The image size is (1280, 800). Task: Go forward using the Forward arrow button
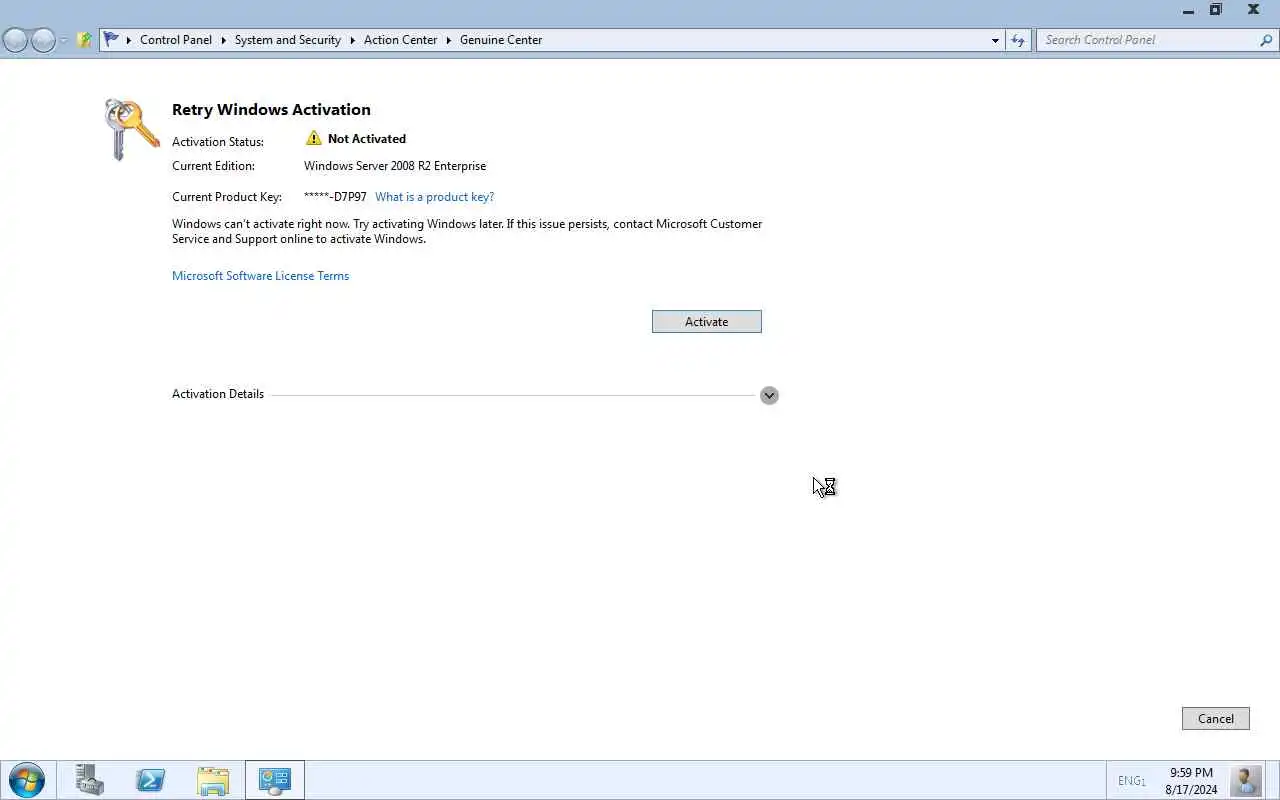point(43,40)
